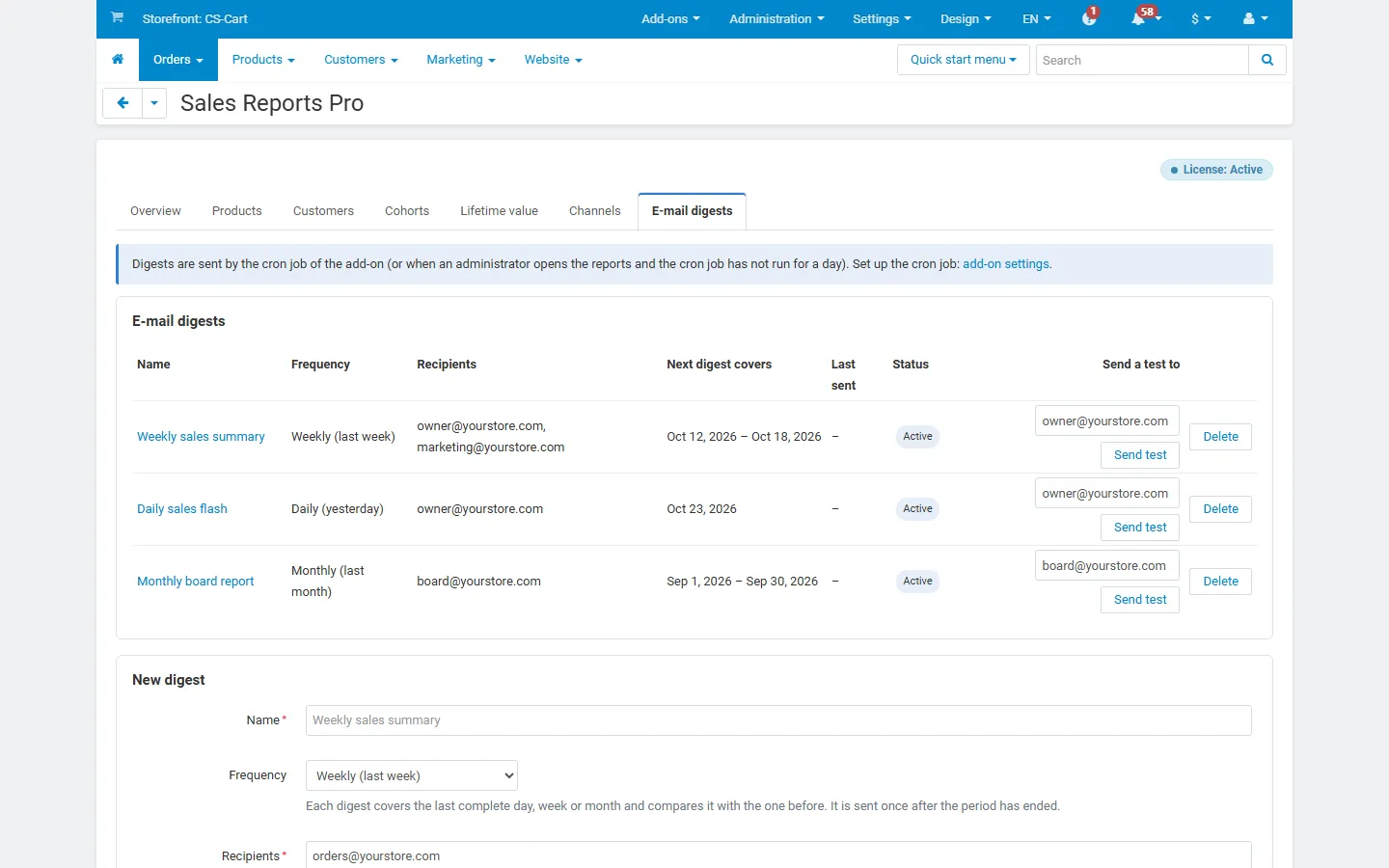Image resolution: width=1389 pixels, height=868 pixels.
Task: Open the add-on settings link
Action: pyautogui.click(x=1006, y=264)
